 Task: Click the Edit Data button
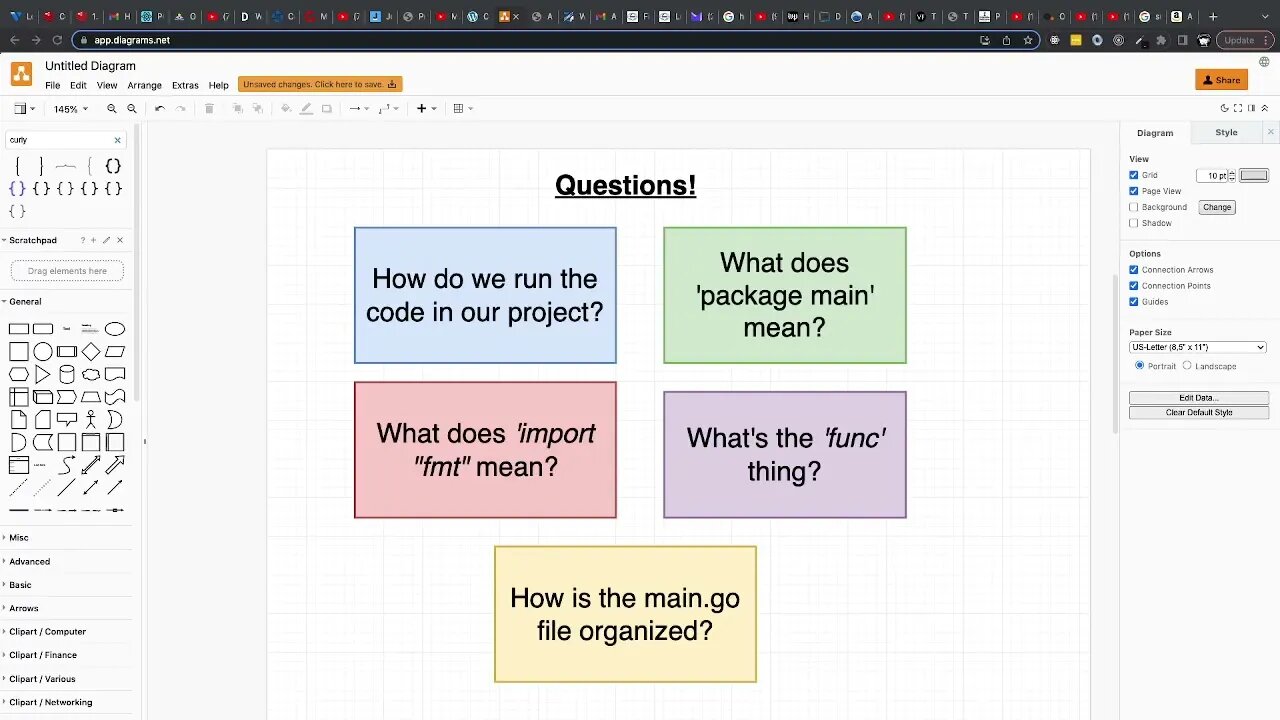tap(1199, 398)
